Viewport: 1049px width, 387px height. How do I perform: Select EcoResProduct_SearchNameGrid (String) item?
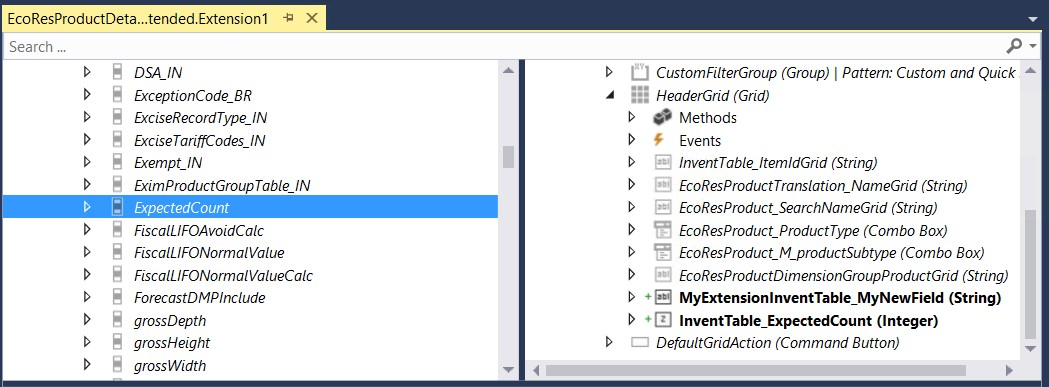808,208
